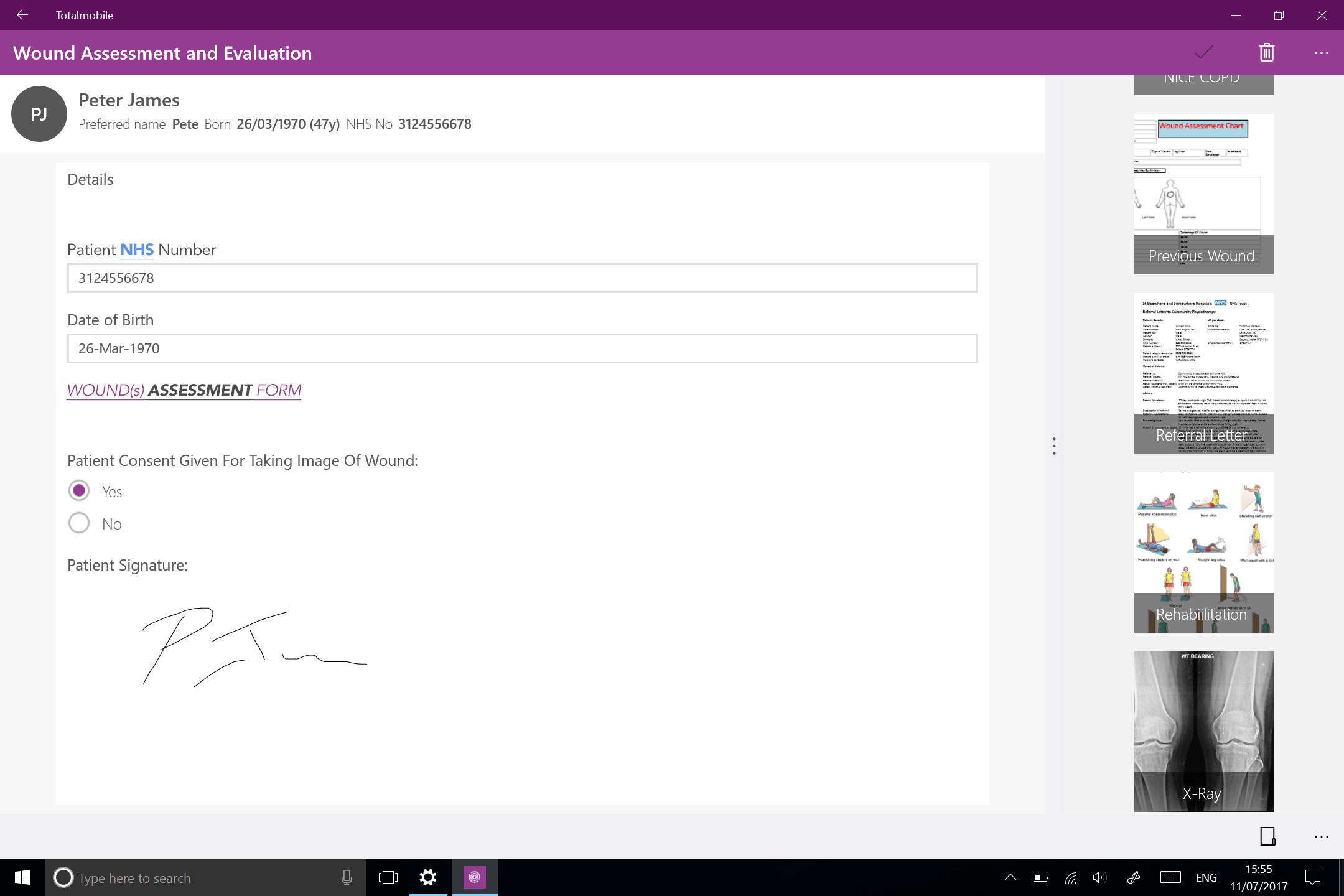Open the Referral Letter thumbnail

(1203, 373)
